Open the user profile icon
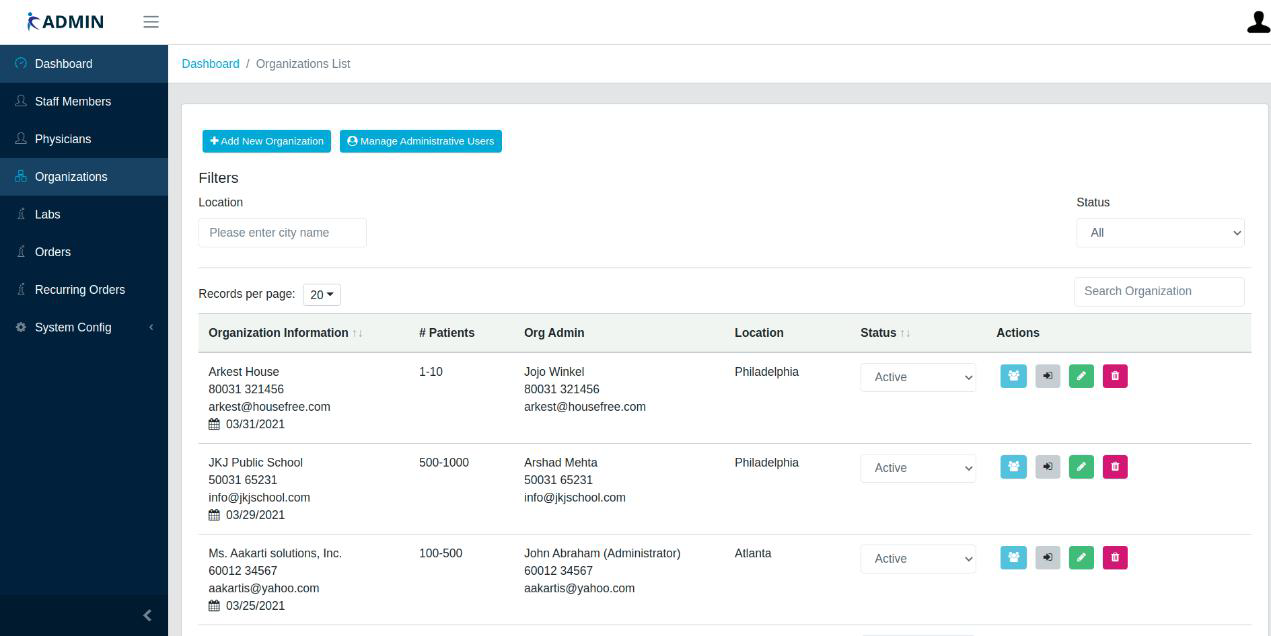 click(x=1257, y=22)
